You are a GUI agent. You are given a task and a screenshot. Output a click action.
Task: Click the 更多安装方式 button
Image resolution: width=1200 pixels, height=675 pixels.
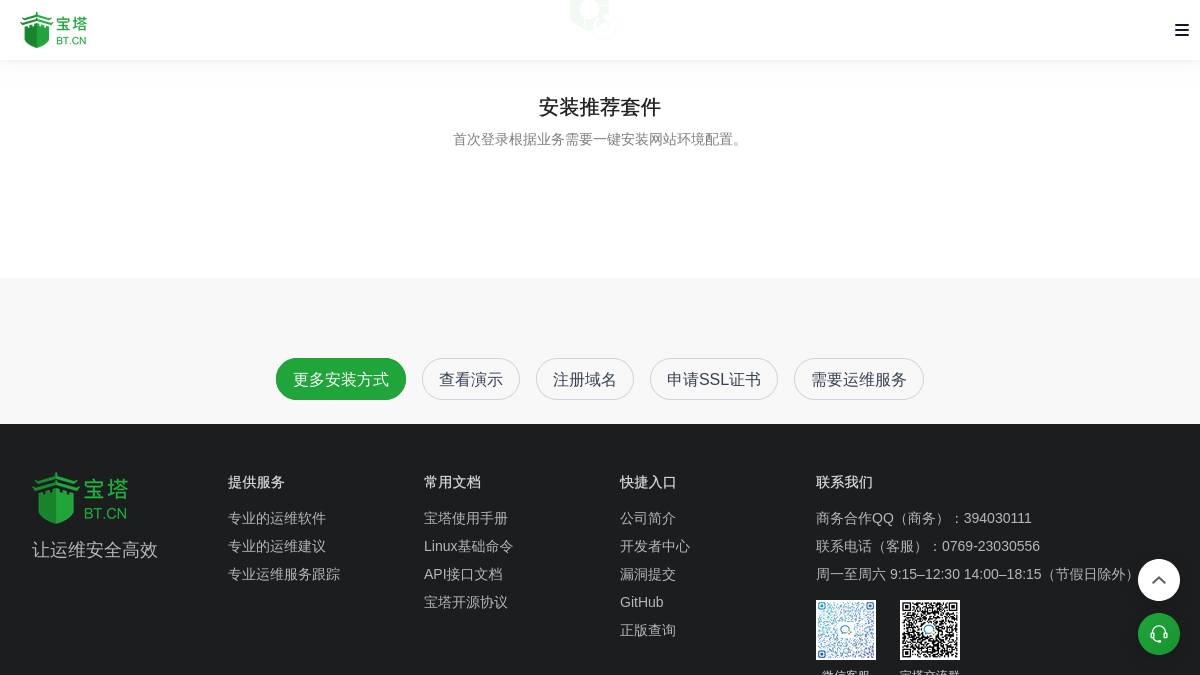[341, 379]
